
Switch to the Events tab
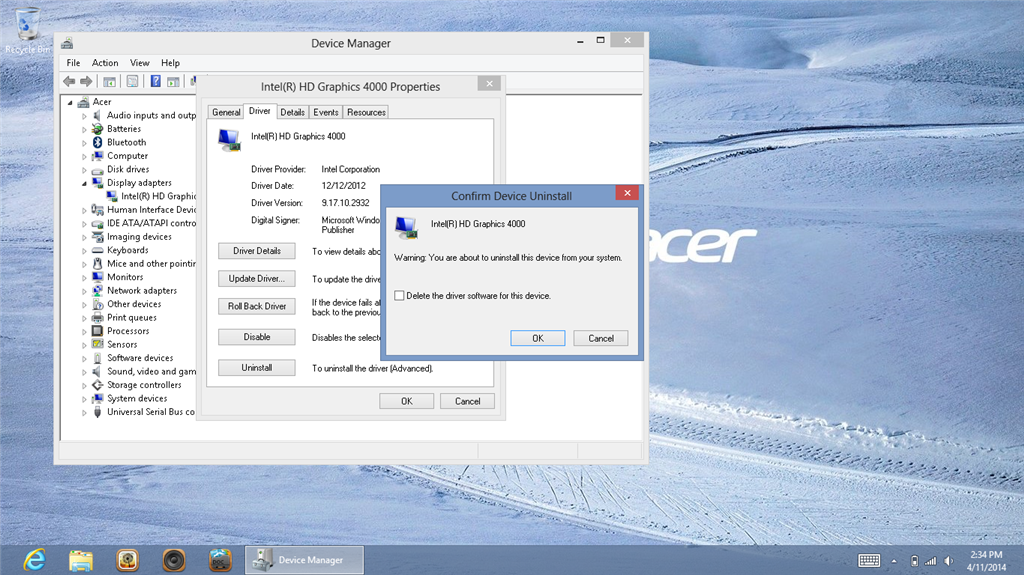(x=326, y=112)
